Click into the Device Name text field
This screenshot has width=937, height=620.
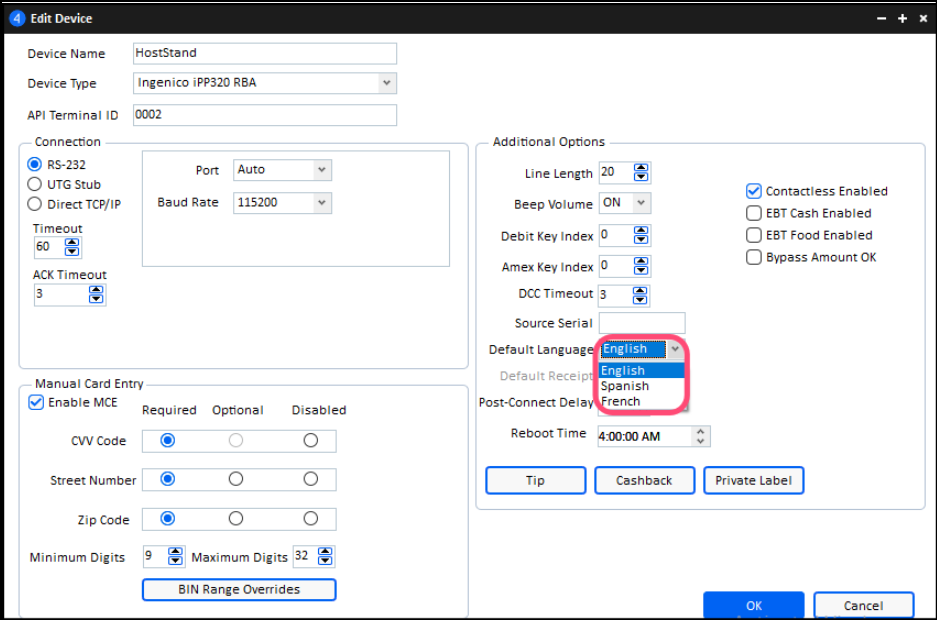tap(264, 53)
